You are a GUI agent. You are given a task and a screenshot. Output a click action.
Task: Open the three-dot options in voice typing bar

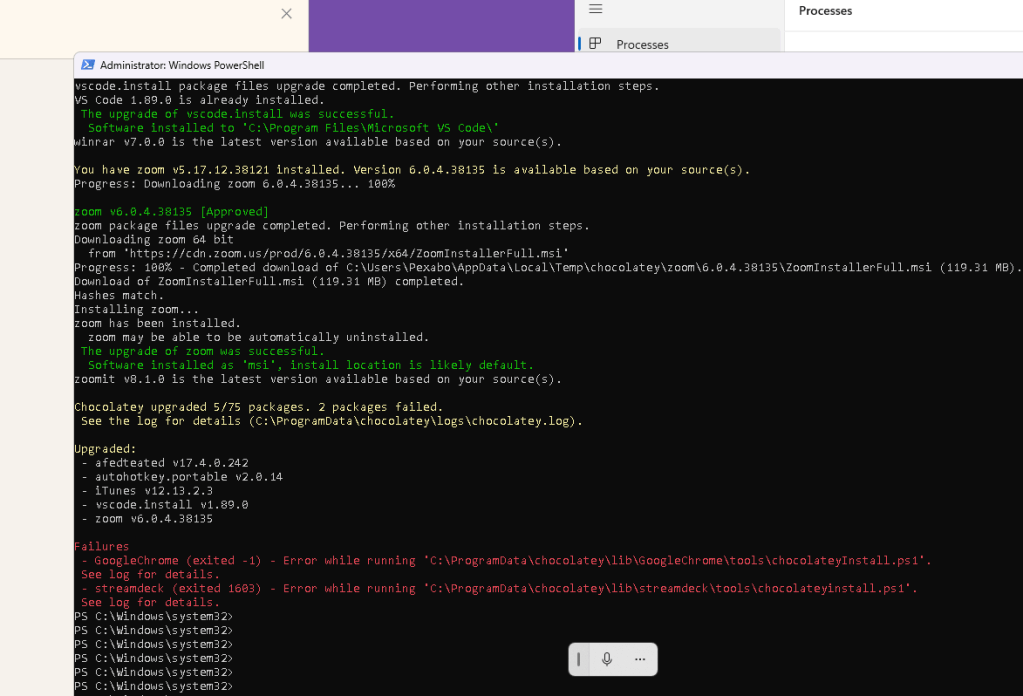(x=640, y=659)
